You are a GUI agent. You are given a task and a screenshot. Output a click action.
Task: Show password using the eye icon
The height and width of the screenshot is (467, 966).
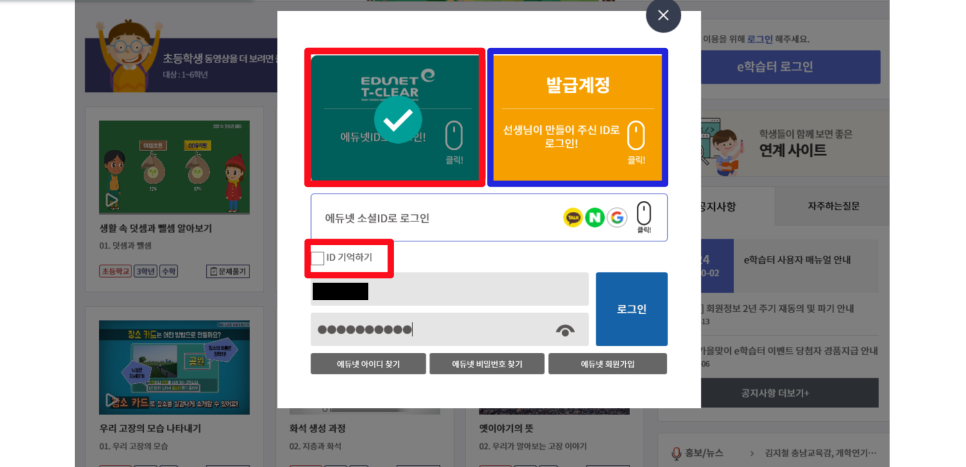pos(565,330)
